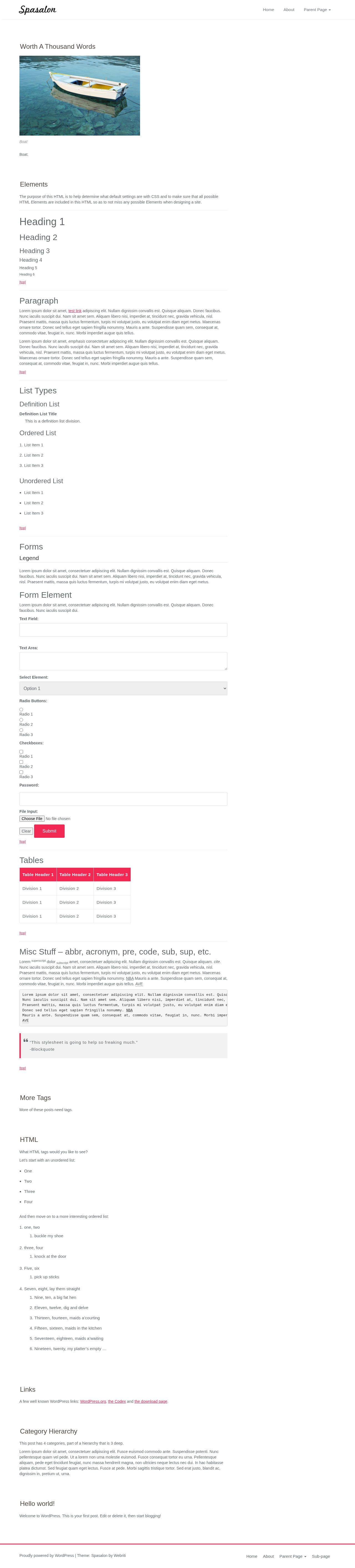Focus the Text Field input

point(123,629)
